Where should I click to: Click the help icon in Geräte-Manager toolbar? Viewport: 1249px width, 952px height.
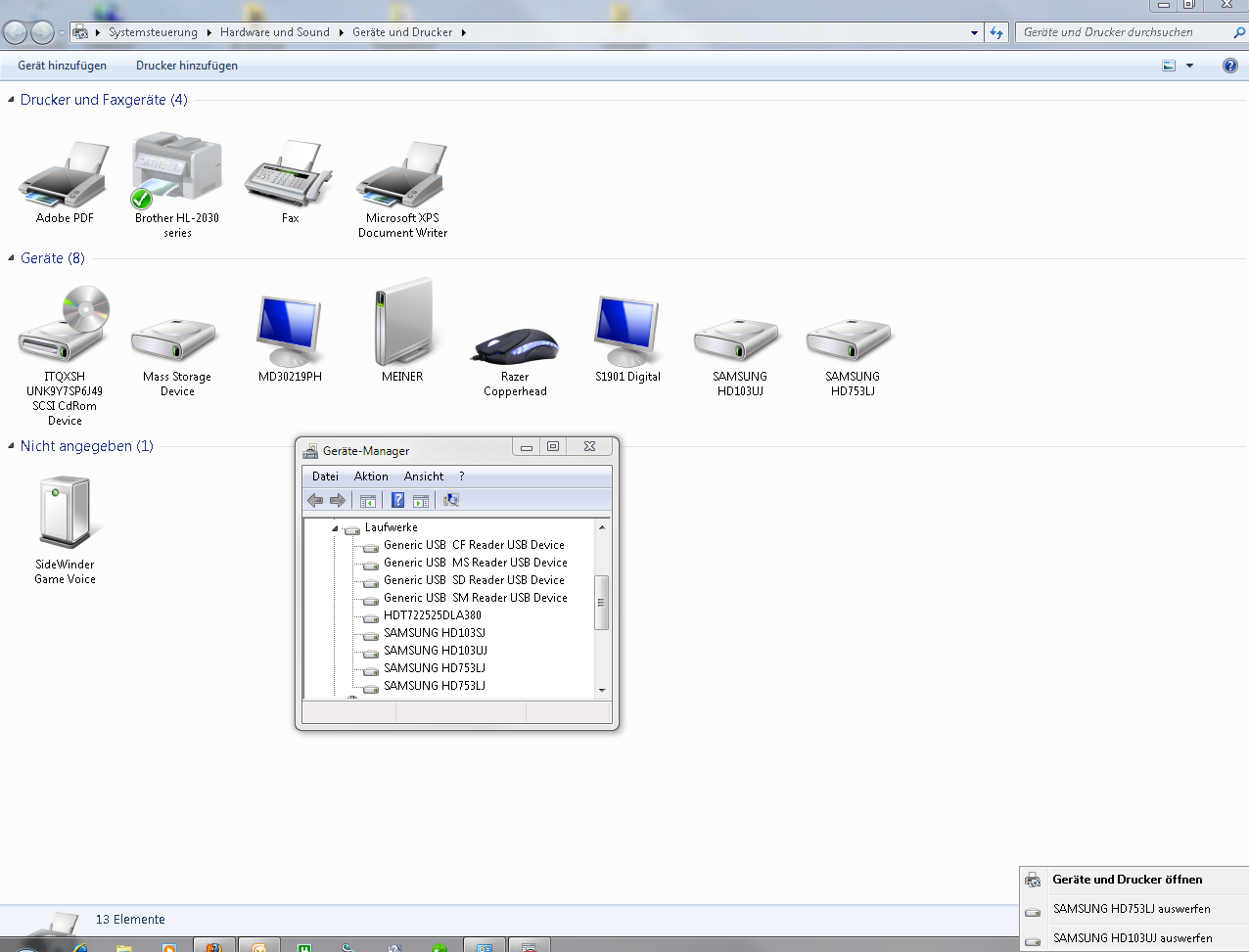397,500
